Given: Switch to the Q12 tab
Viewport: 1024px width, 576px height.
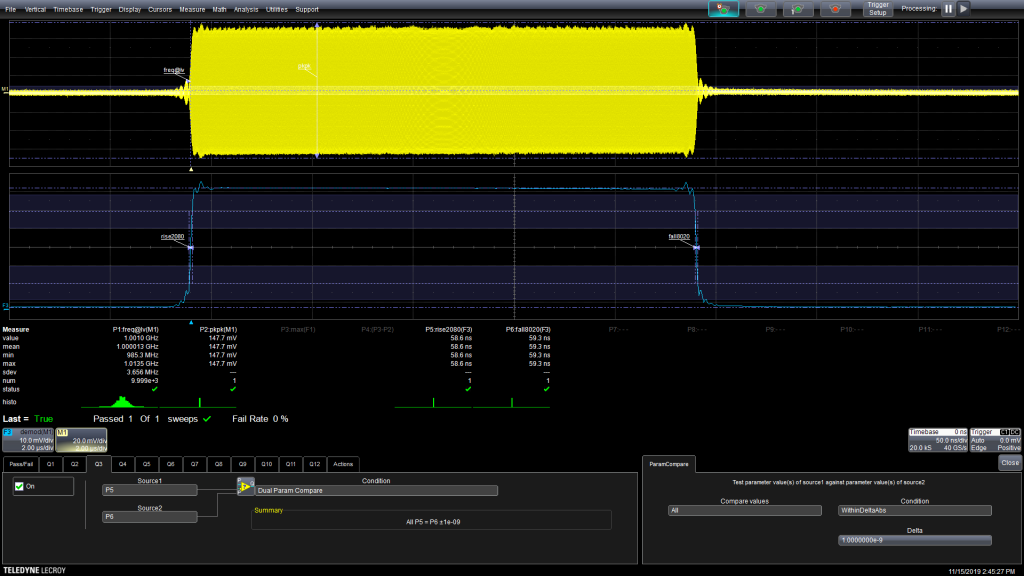Looking at the screenshot, I should [x=315, y=464].
